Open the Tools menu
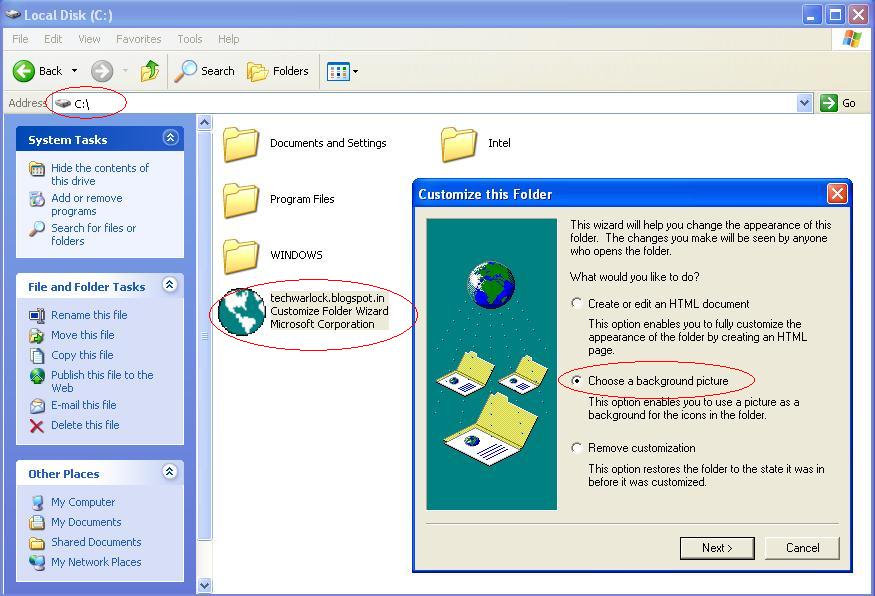 (x=189, y=39)
